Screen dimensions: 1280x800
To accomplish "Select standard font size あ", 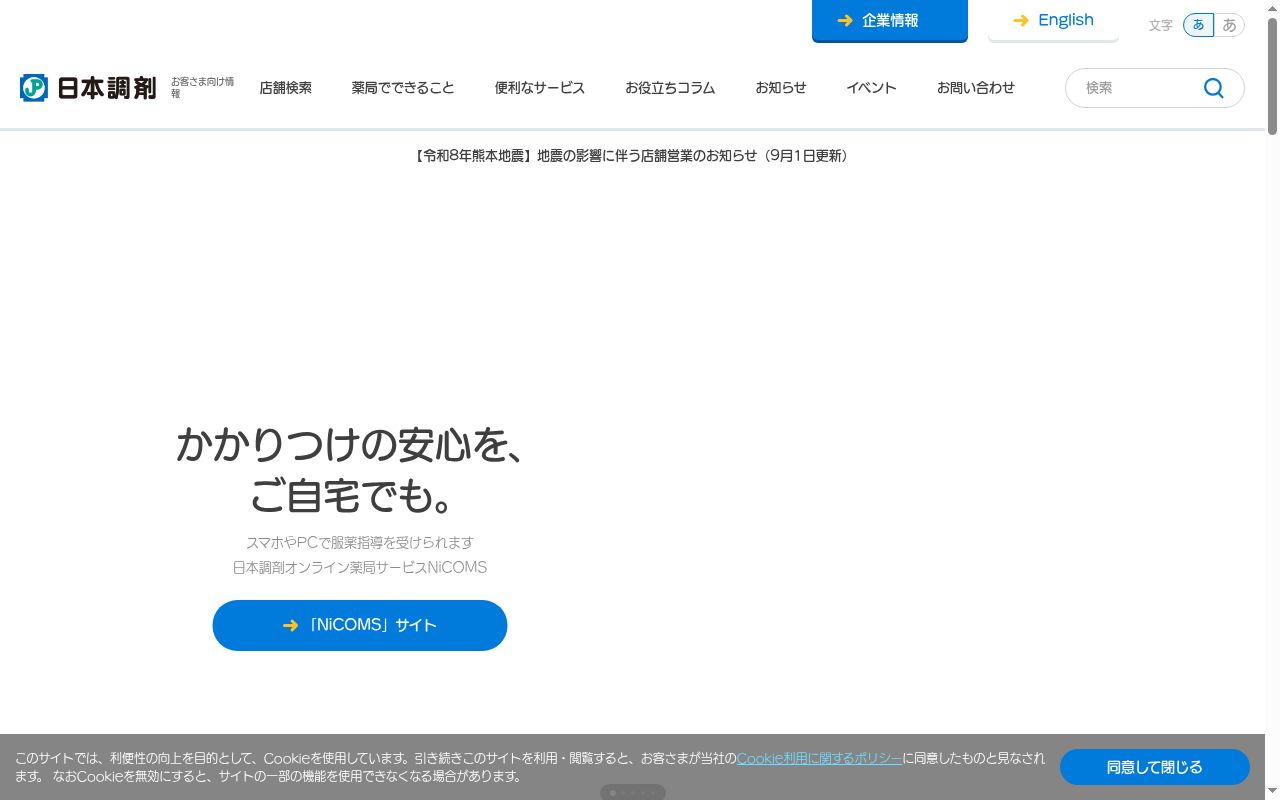I will point(1198,25).
